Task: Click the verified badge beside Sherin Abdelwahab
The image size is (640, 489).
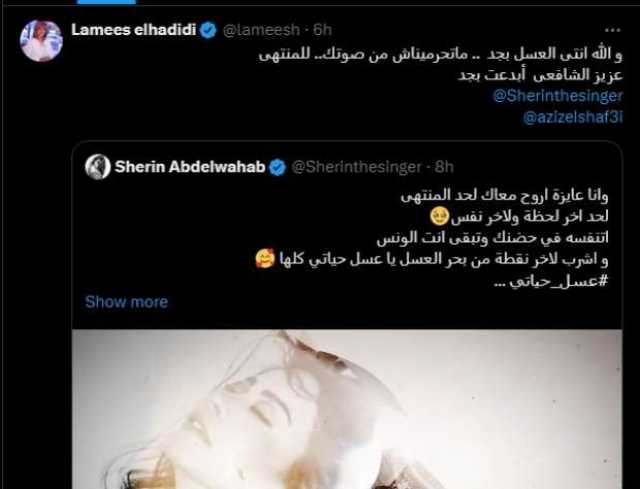Action: pyautogui.click(x=278, y=167)
